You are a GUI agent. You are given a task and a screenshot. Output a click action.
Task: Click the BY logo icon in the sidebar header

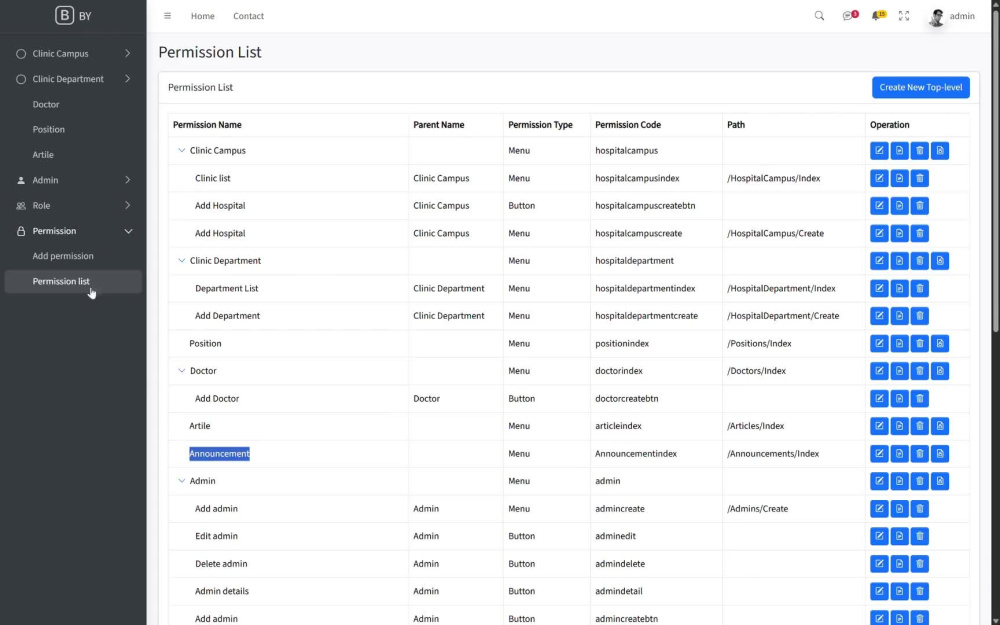[x=64, y=15]
